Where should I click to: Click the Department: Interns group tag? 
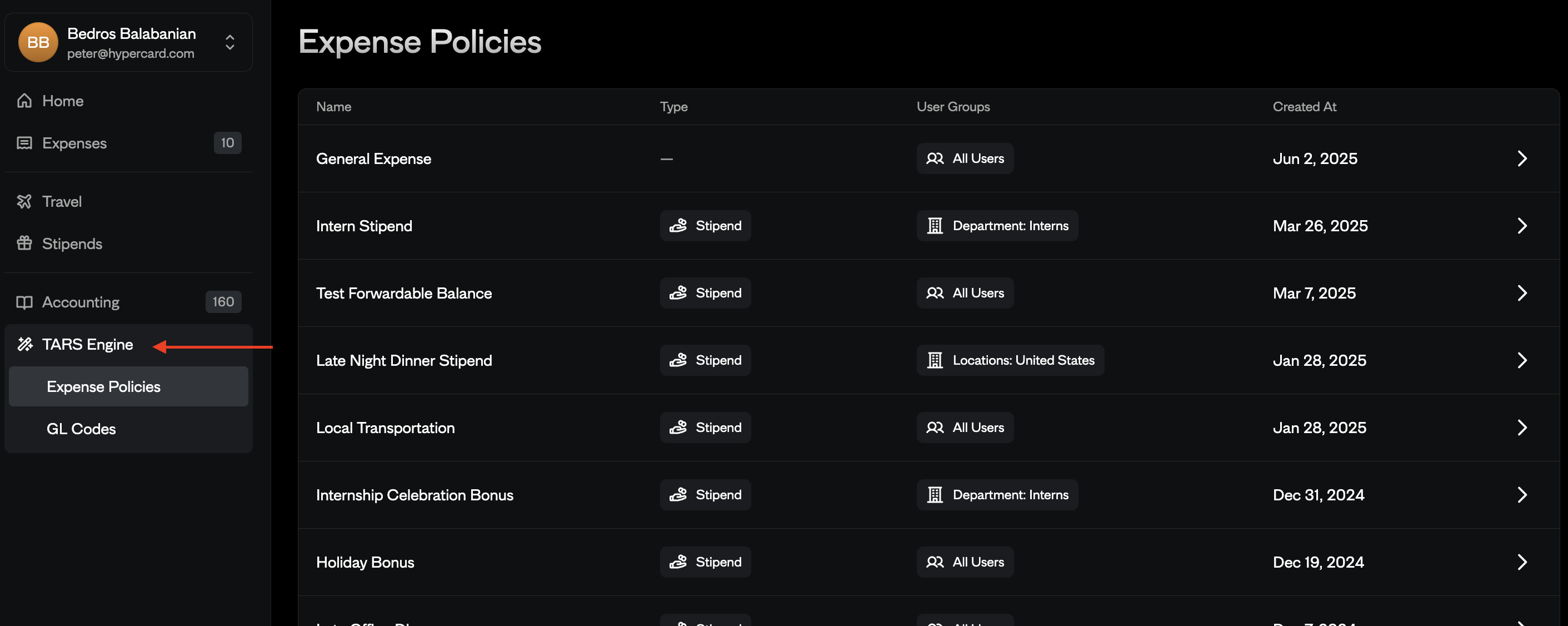[x=996, y=225]
